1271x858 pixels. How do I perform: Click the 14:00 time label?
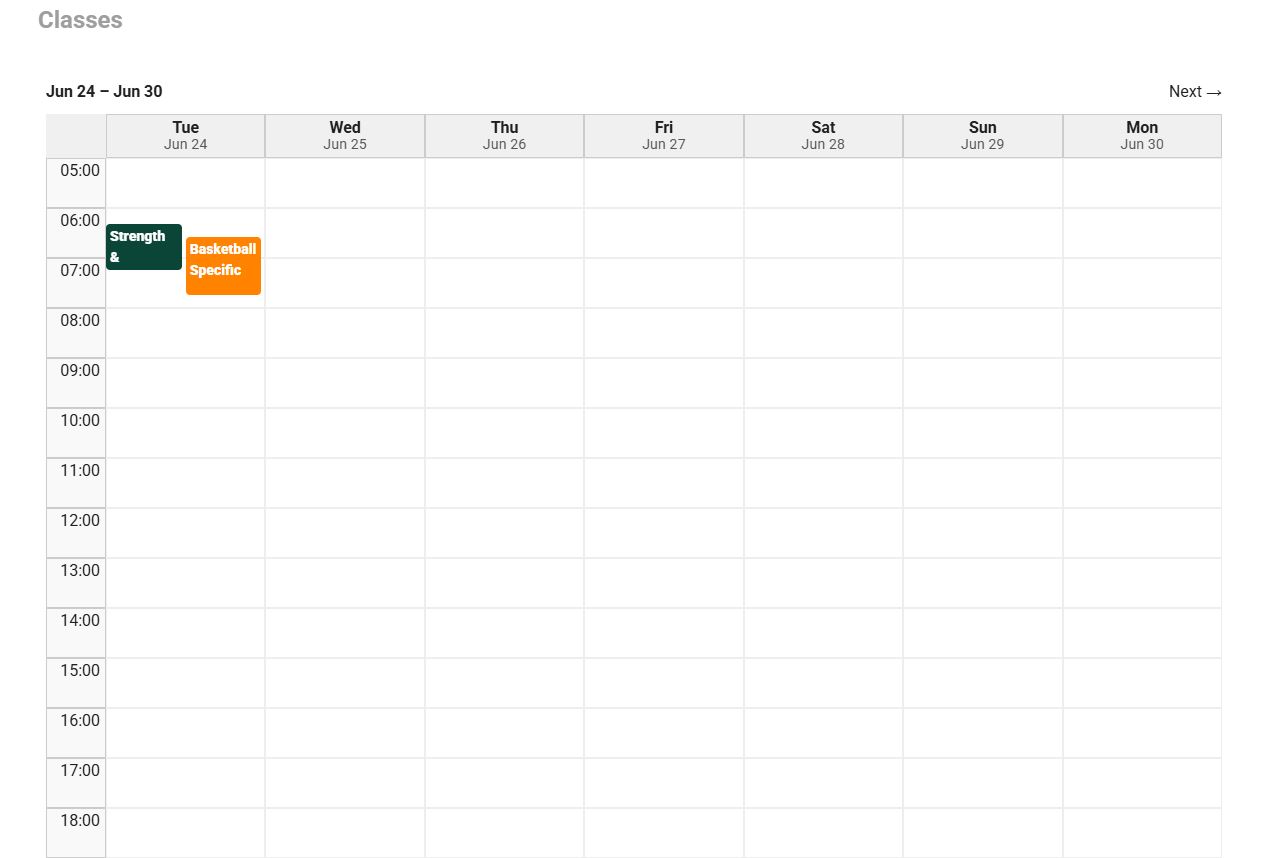[80, 621]
